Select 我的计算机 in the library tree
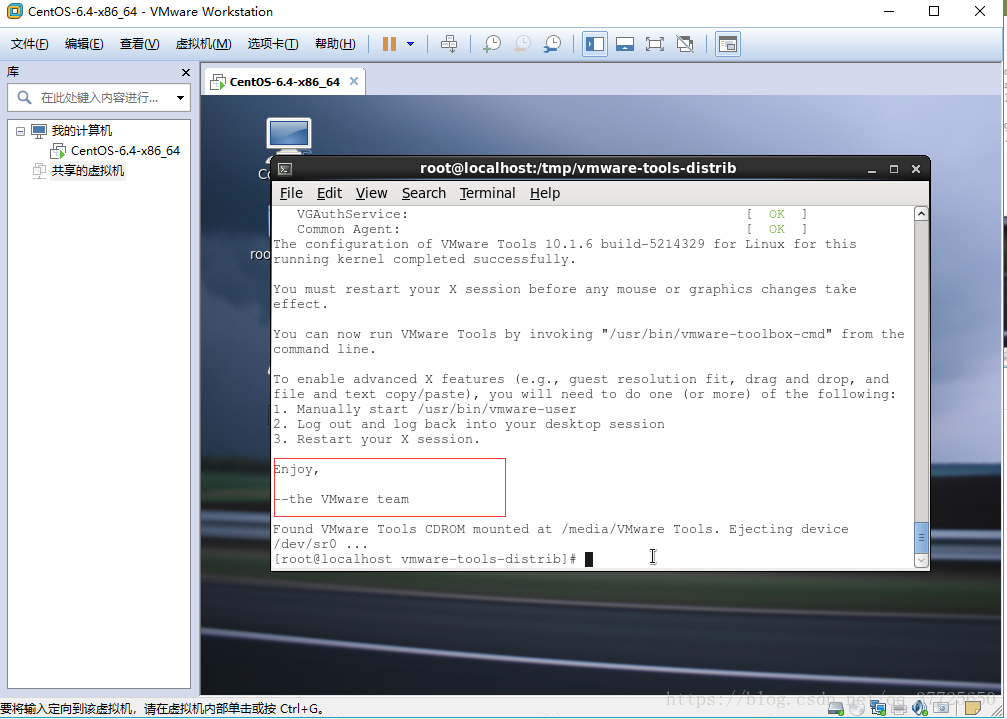Viewport: 1007px width, 719px height. (x=82, y=131)
